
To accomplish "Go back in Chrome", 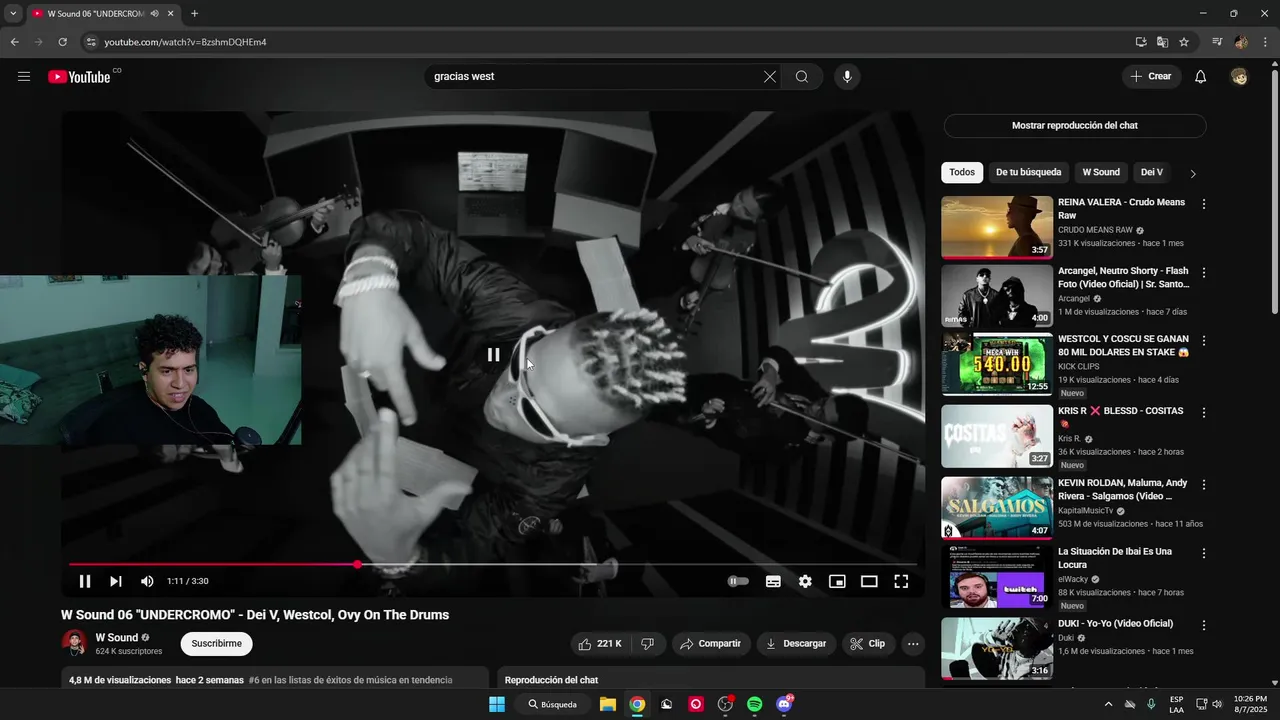I will 14,42.
